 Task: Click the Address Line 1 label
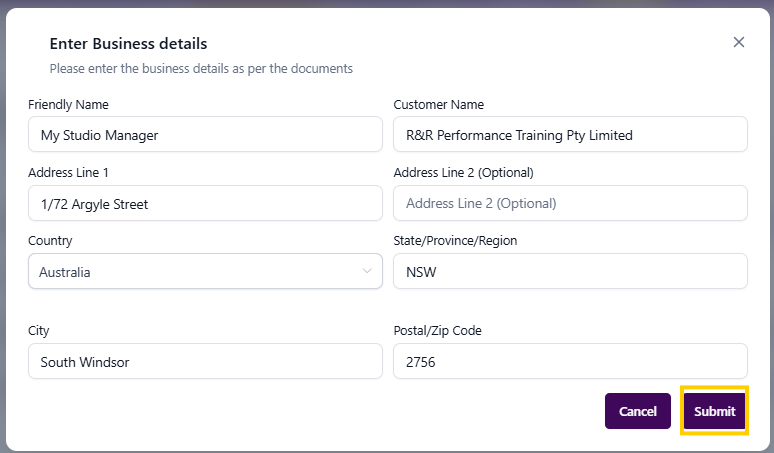[x=69, y=172]
